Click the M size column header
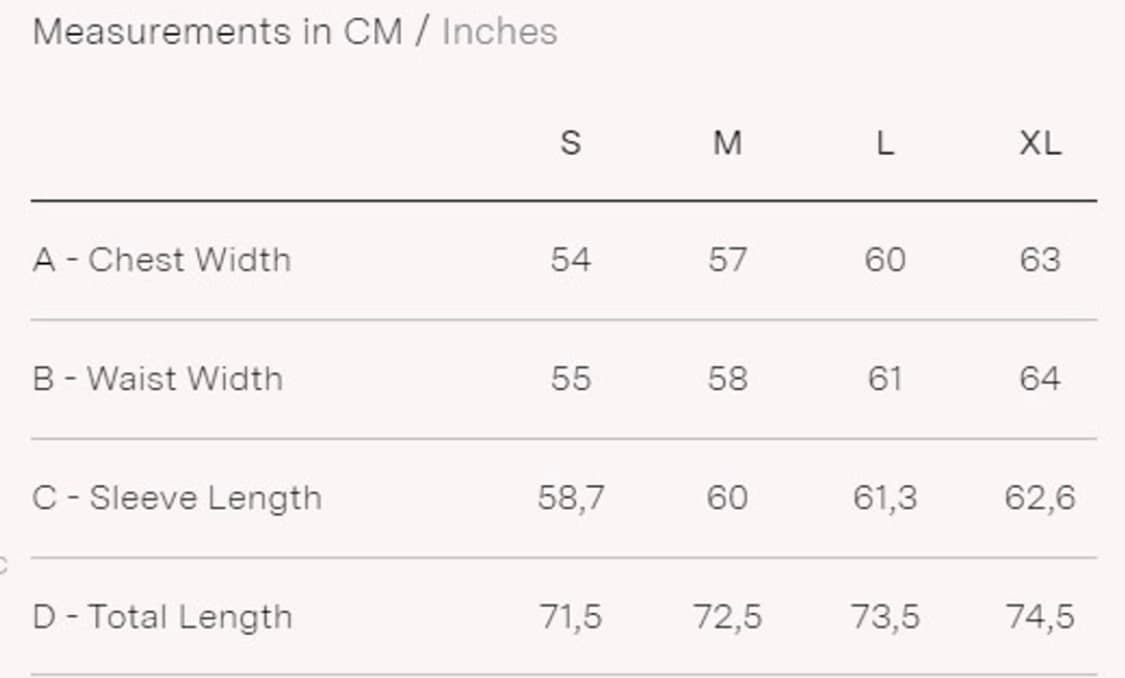Image resolution: width=1125 pixels, height=678 pixels. pos(727,144)
